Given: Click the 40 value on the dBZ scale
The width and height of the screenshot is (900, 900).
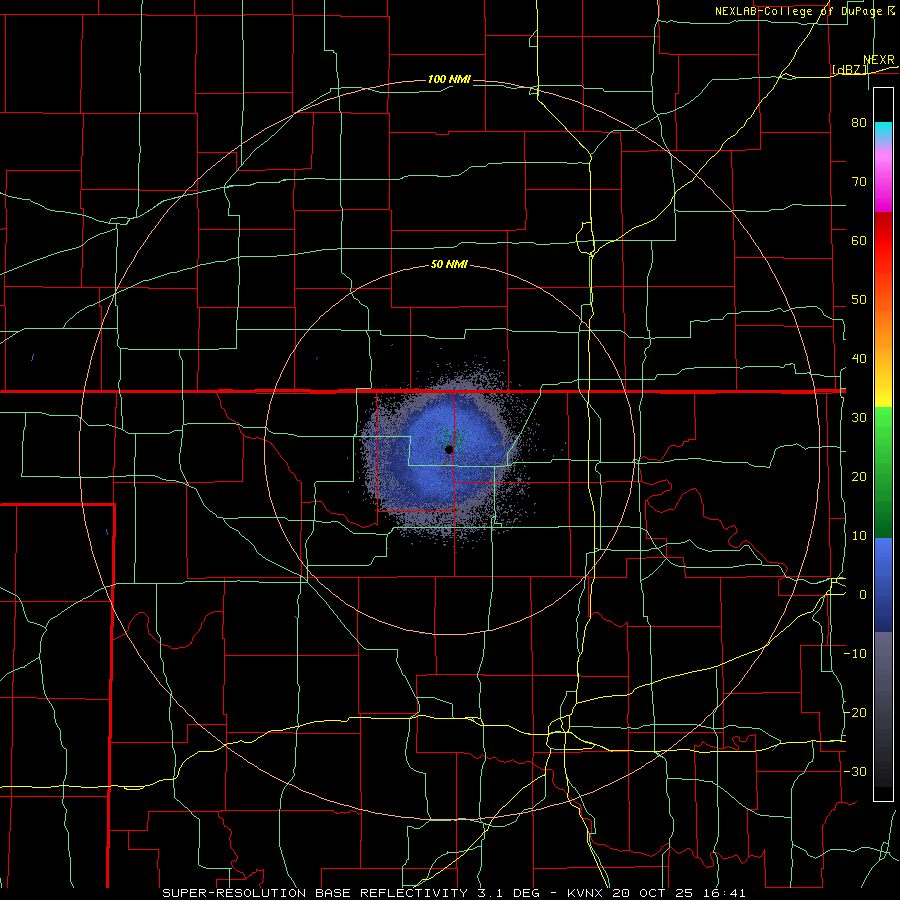Looking at the screenshot, I should click(x=859, y=359).
